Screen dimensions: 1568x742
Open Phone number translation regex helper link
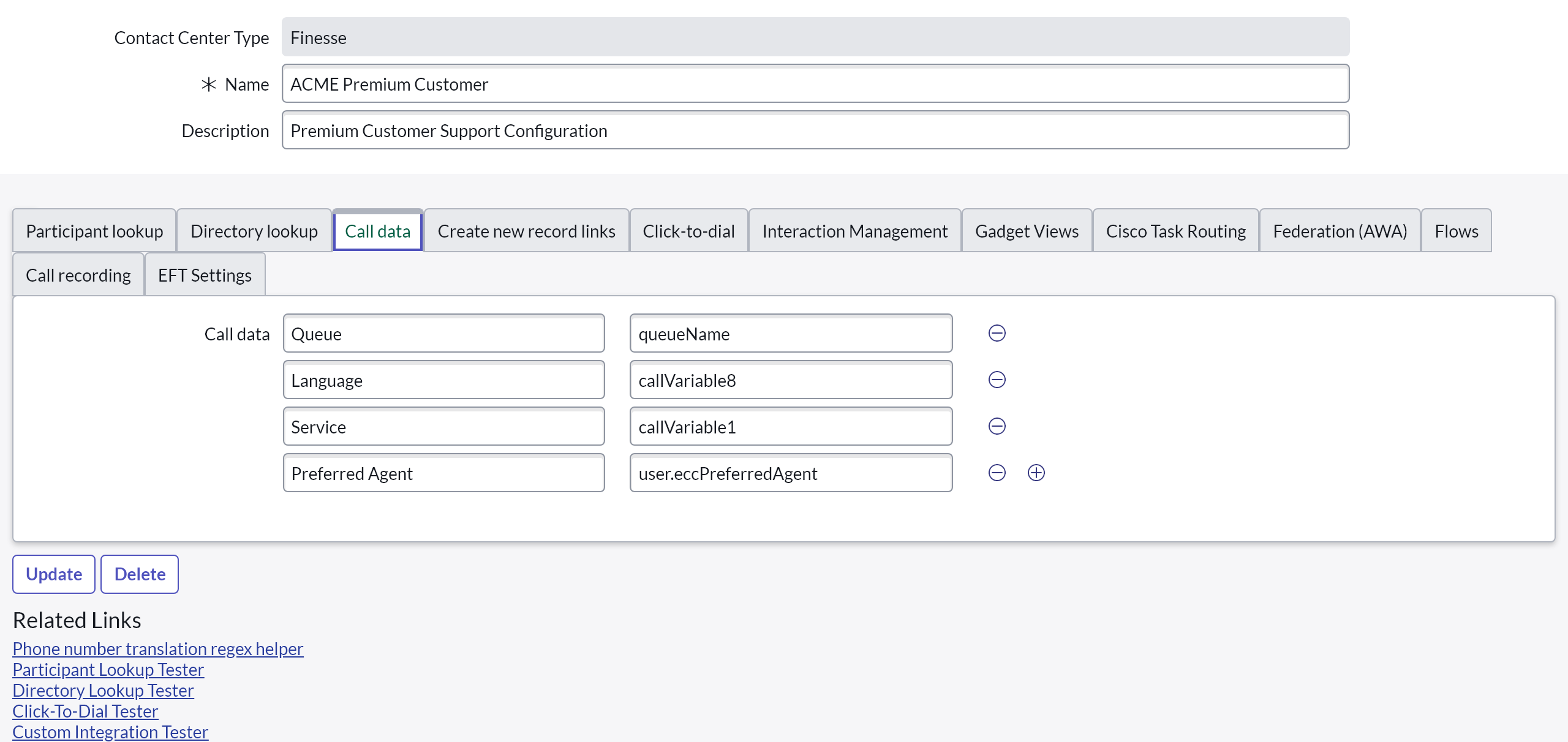[x=157, y=648]
